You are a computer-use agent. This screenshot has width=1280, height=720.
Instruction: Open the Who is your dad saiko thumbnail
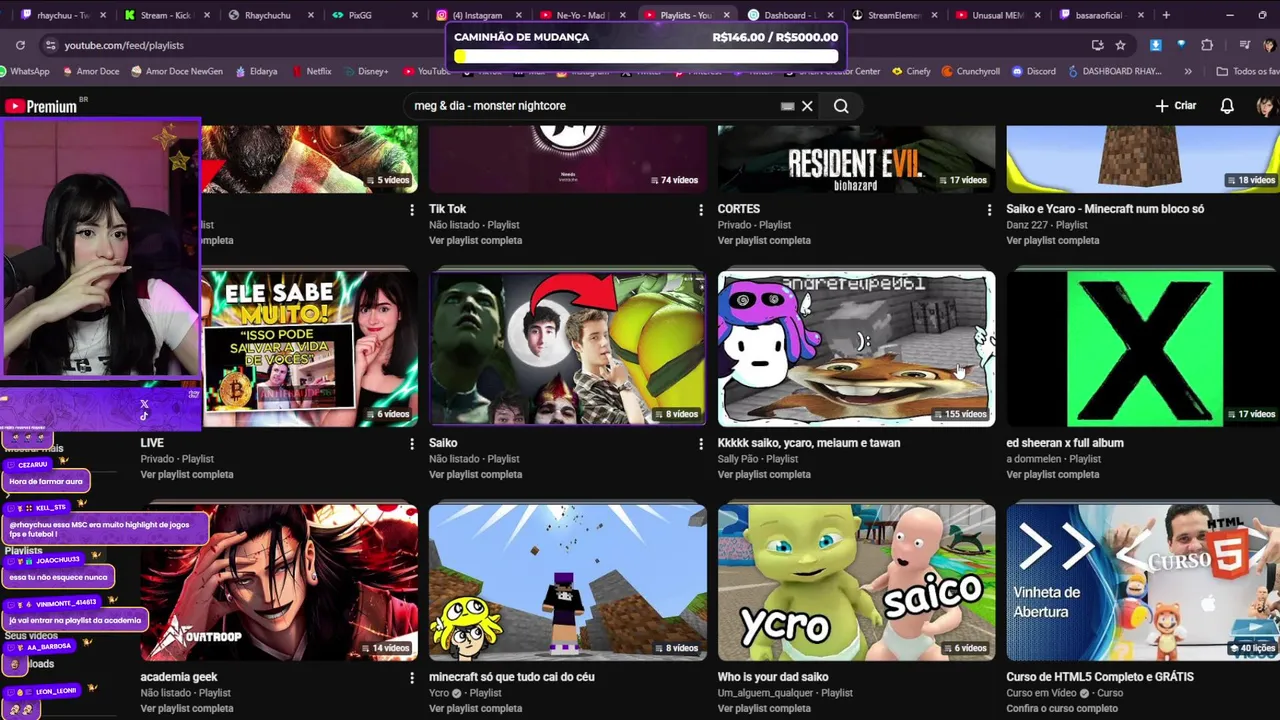856,582
